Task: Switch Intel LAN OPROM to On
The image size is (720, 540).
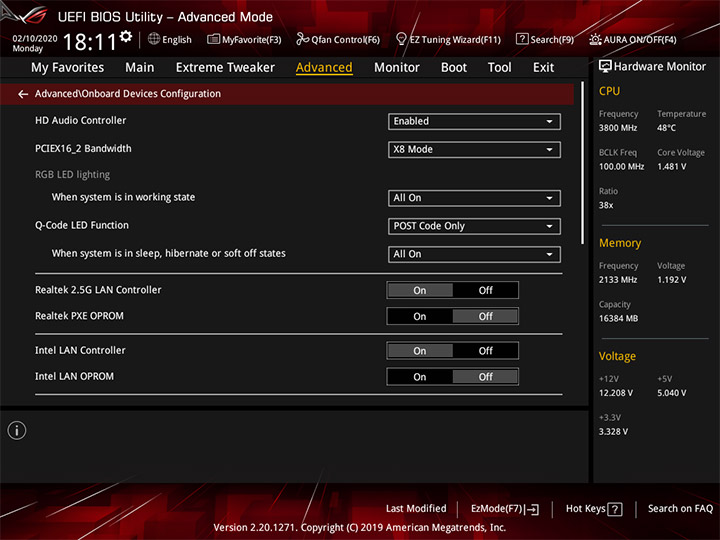Action: click(x=420, y=377)
